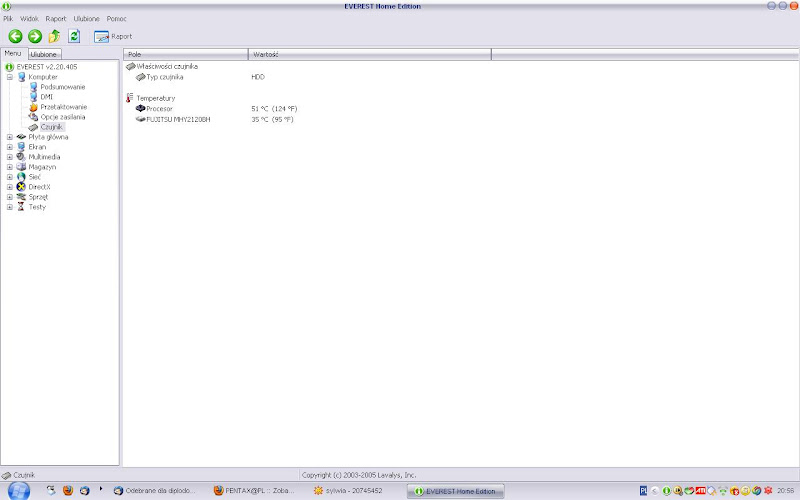Viewport: 800px width, 500px height.
Task: Click the 20:56 system clock
Action: 786,491
